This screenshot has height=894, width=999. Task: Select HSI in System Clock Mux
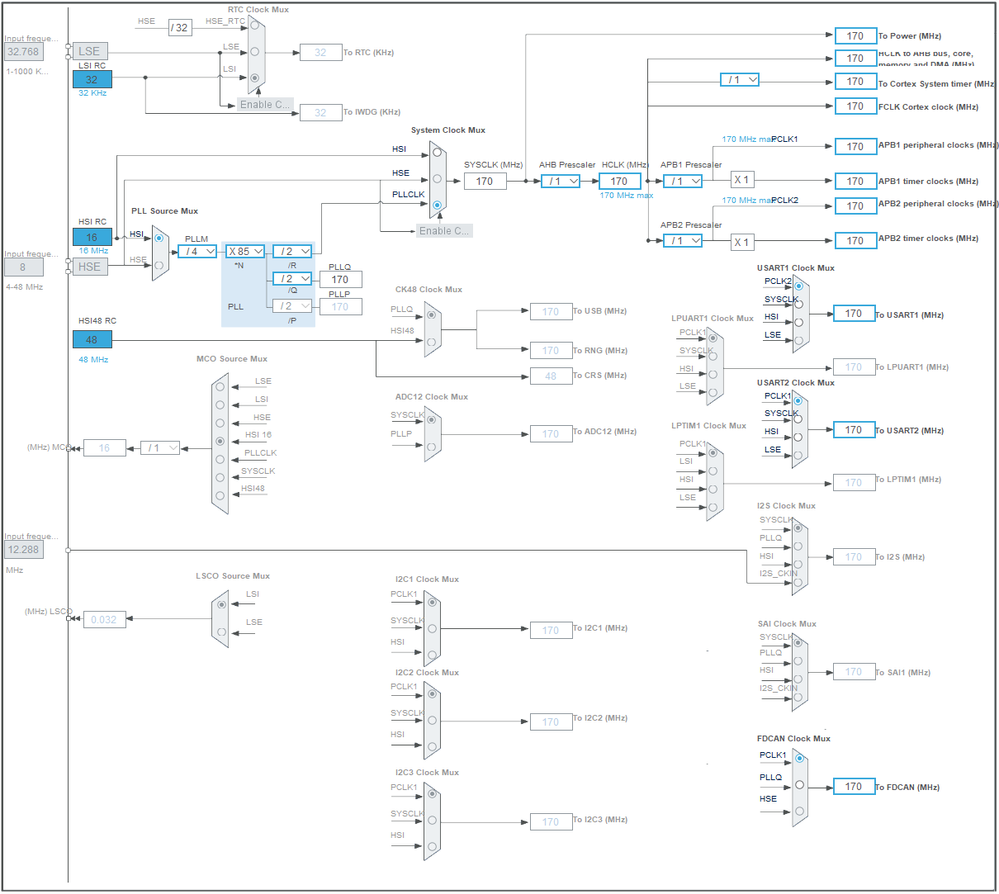[437, 153]
